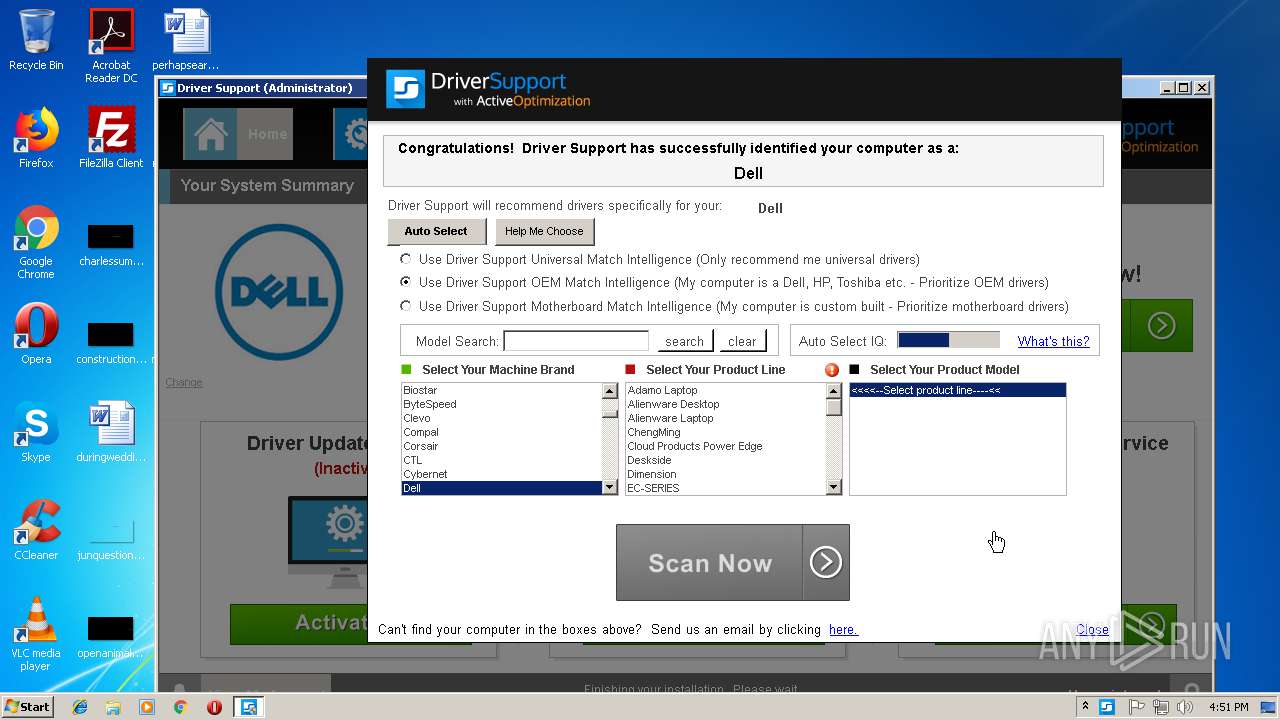Click the clear button

click(742, 341)
